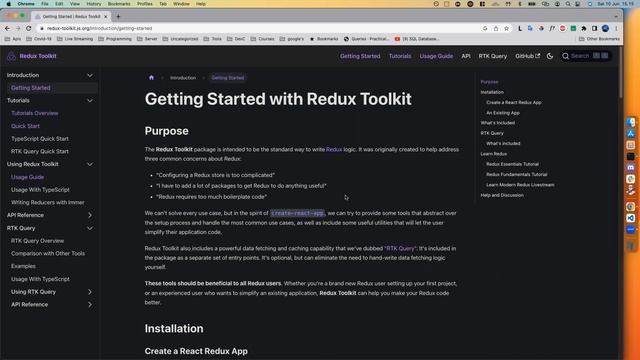Reload the page with the refresh icon
640x360 pixels.
pyautogui.click(x=29, y=28)
